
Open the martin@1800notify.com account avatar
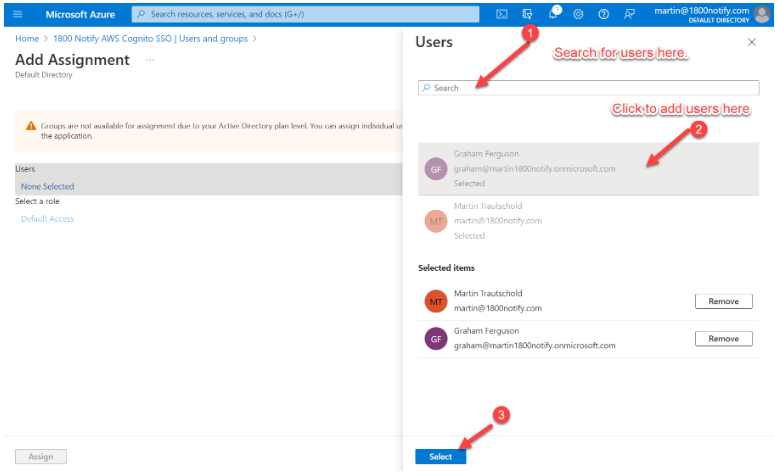click(x=762, y=14)
